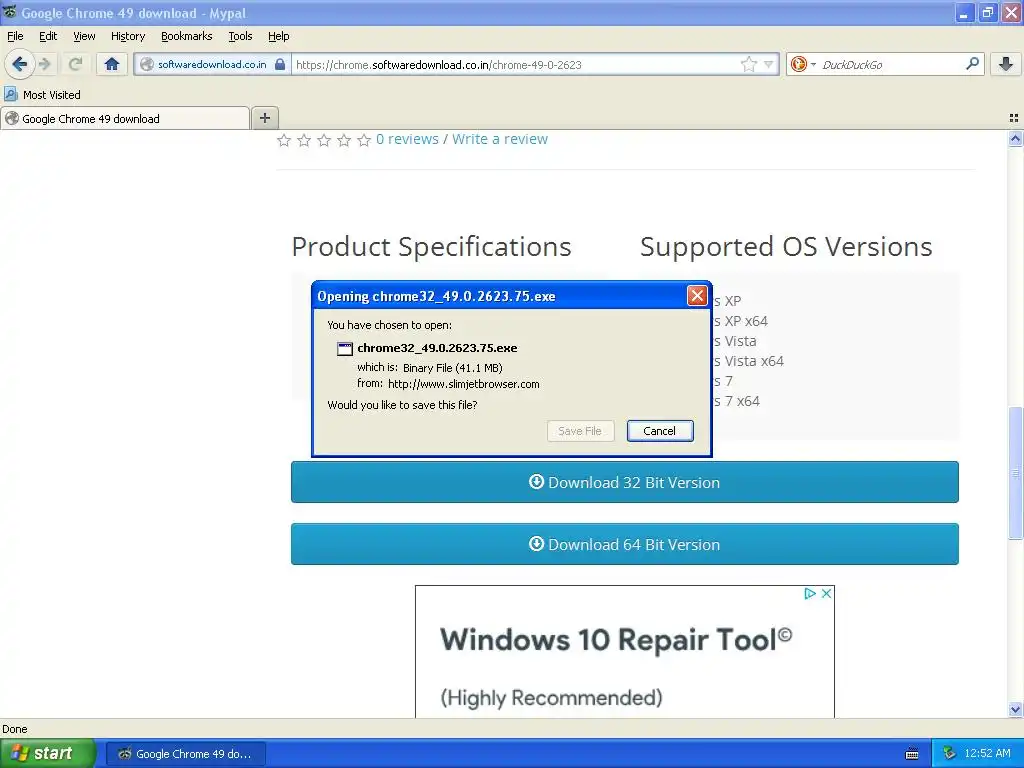Close the ad with X icon

826,594
